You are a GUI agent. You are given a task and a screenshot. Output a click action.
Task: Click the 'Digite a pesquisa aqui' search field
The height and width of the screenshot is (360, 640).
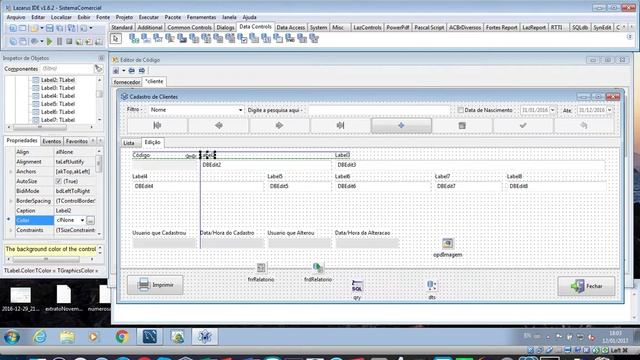tap(379, 110)
